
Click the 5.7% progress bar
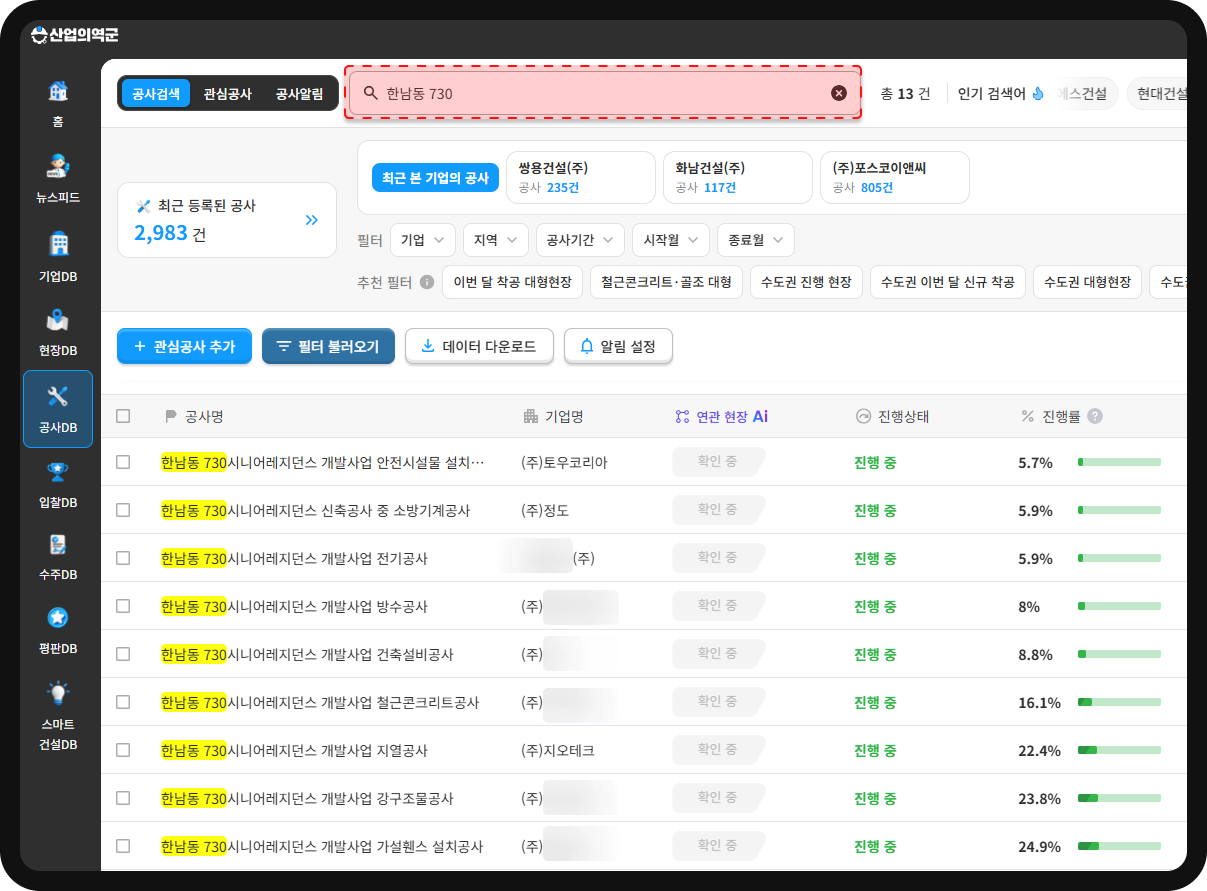[x=1119, y=462]
